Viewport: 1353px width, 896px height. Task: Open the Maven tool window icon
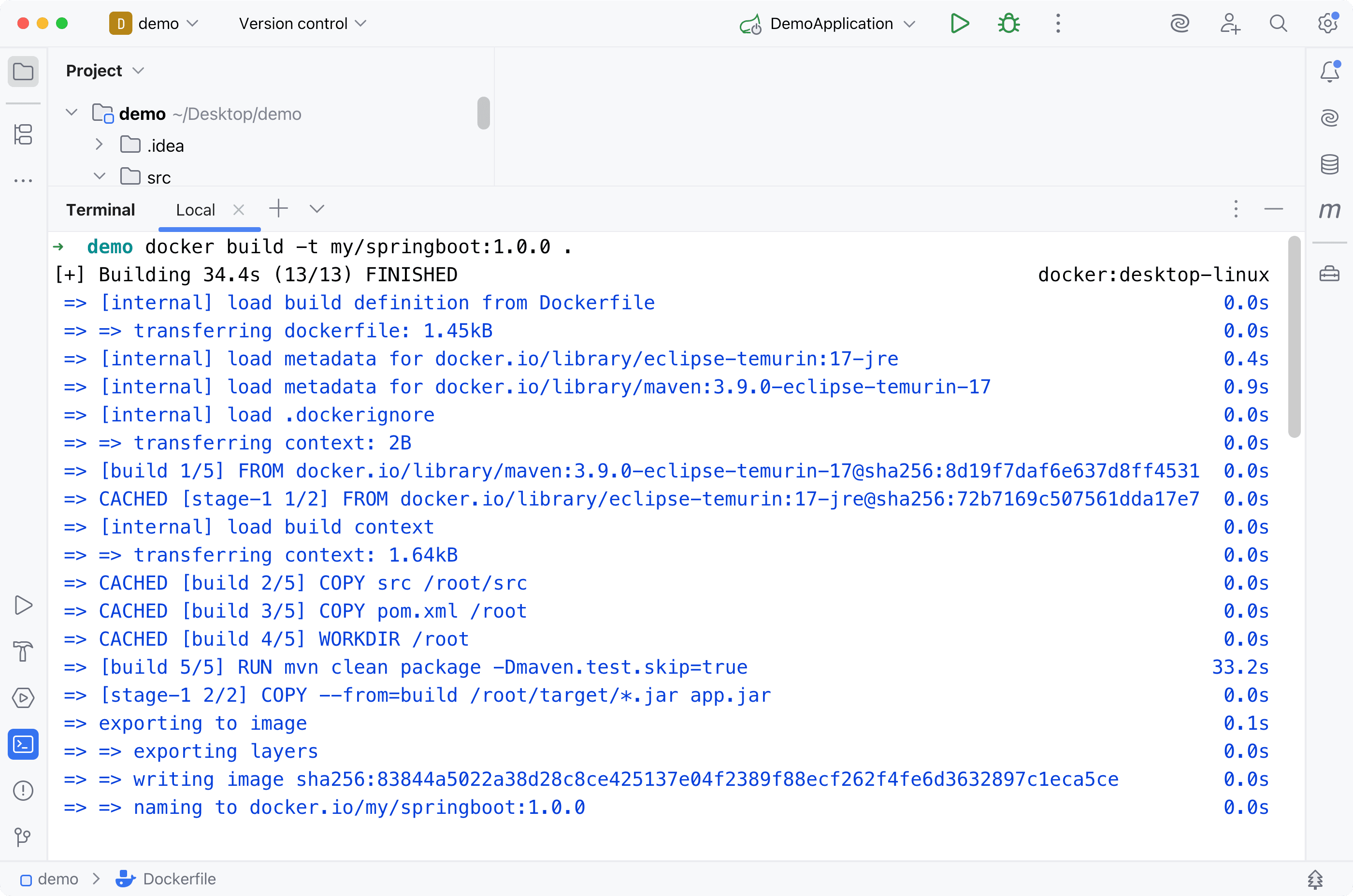coord(1330,210)
